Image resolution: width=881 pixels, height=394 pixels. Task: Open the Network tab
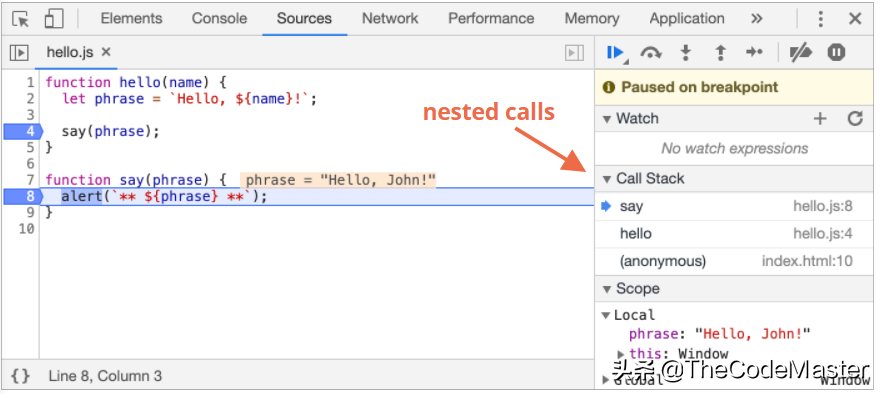coord(390,19)
